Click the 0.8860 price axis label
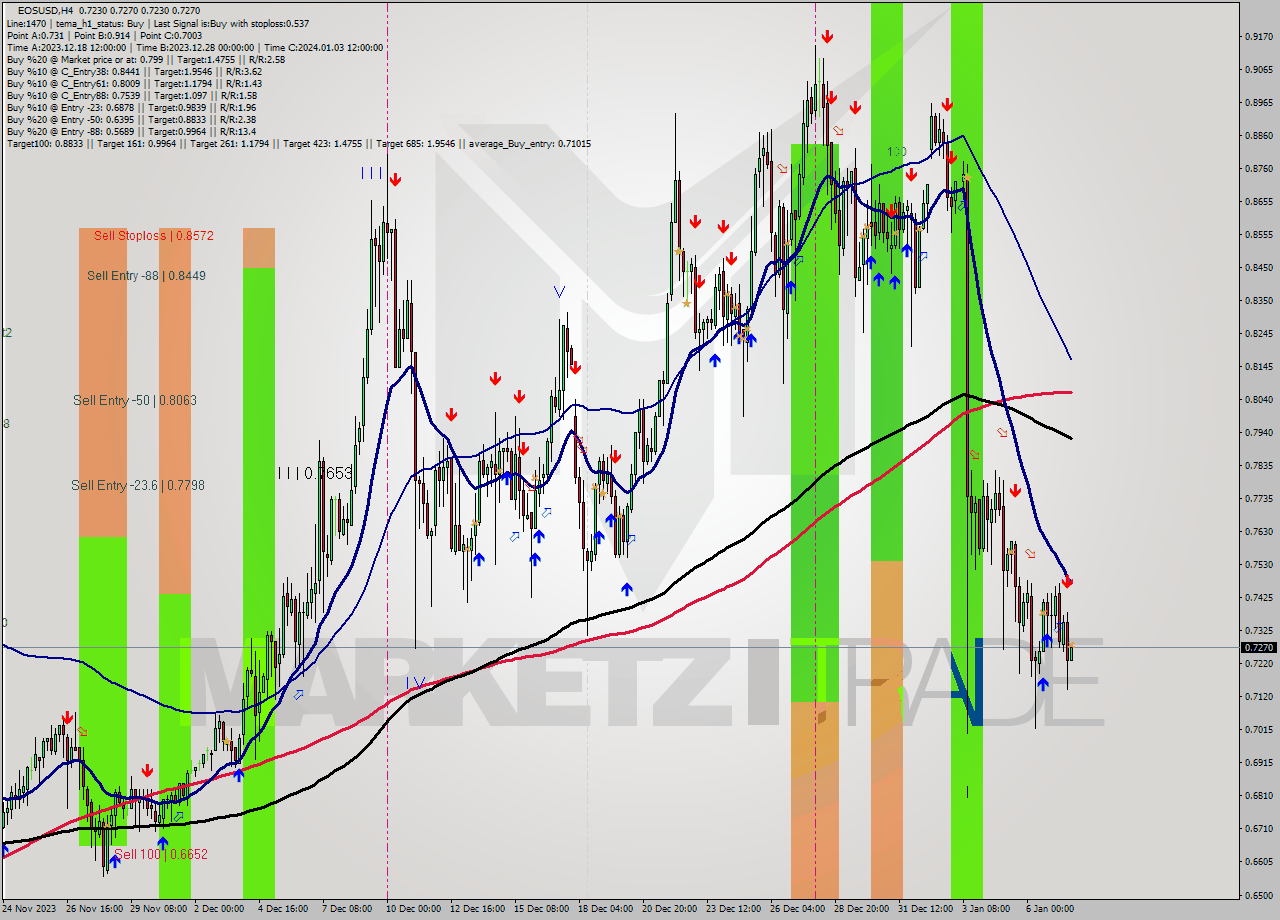This screenshot has height=920, width=1280. pyautogui.click(x=1258, y=136)
